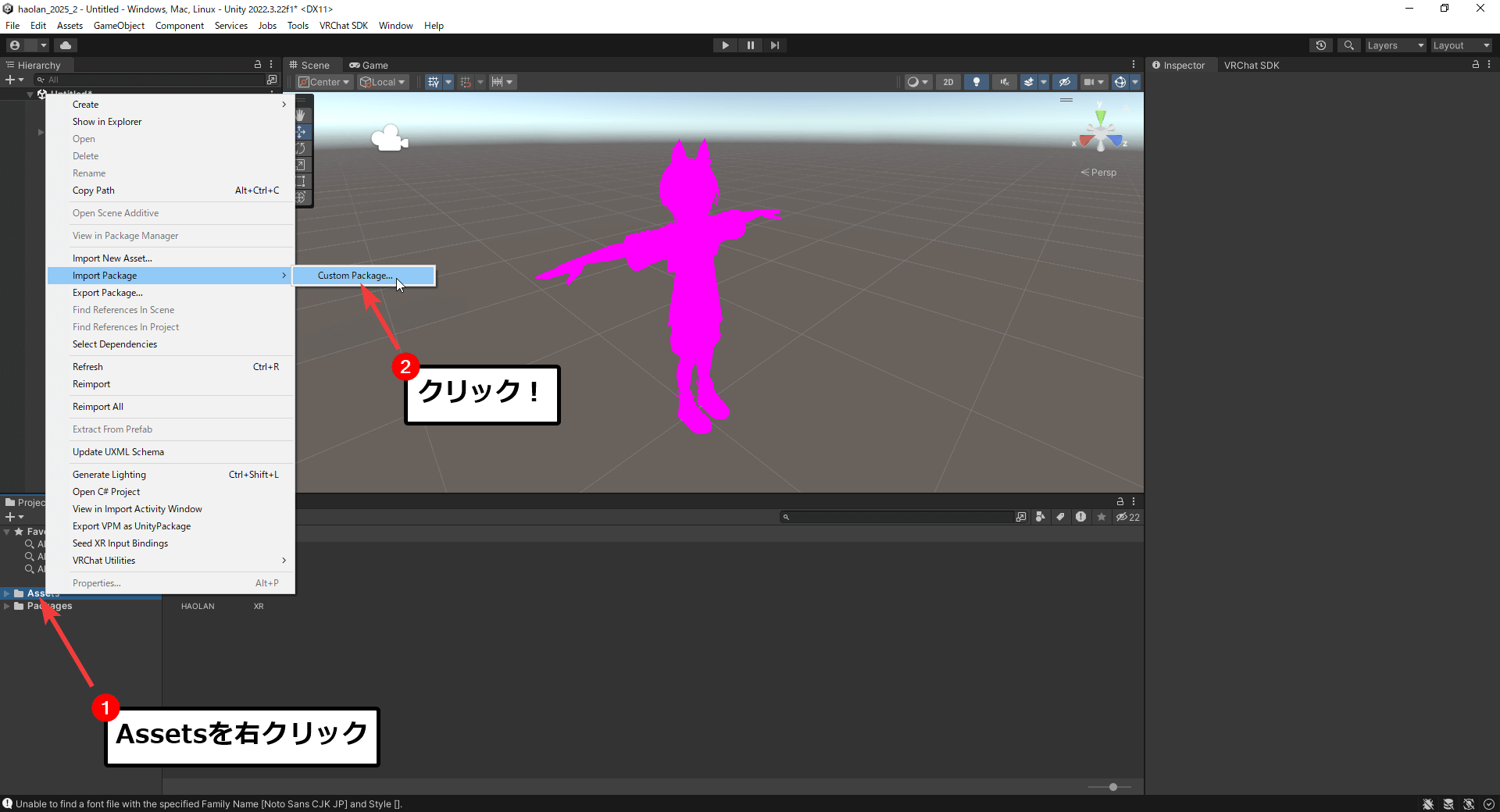Screen dimensions: 1500x812
Task: Open search in new window icon
Action: tap(1020, 517)
